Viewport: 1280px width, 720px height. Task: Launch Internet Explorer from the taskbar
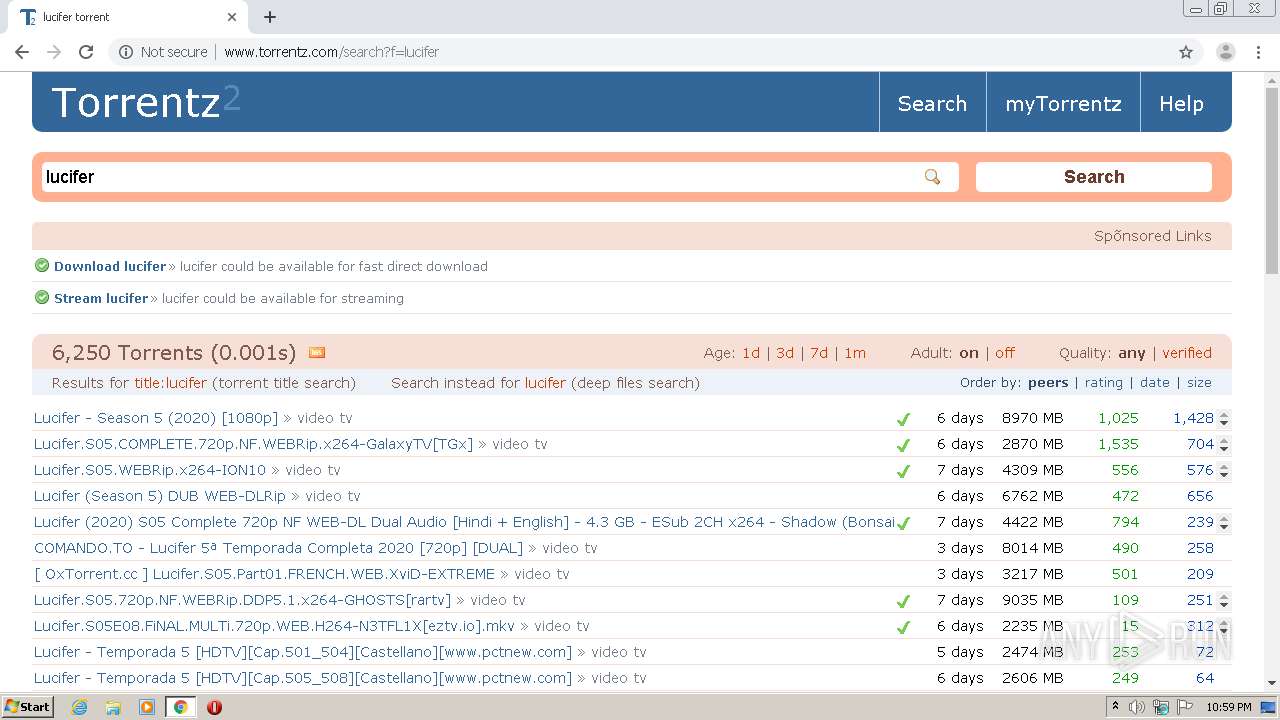[x=79, y=707]
